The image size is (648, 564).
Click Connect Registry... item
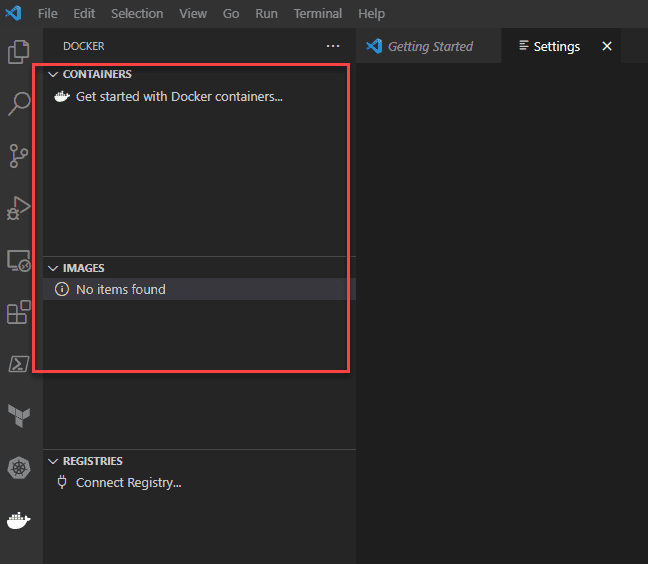129,483
